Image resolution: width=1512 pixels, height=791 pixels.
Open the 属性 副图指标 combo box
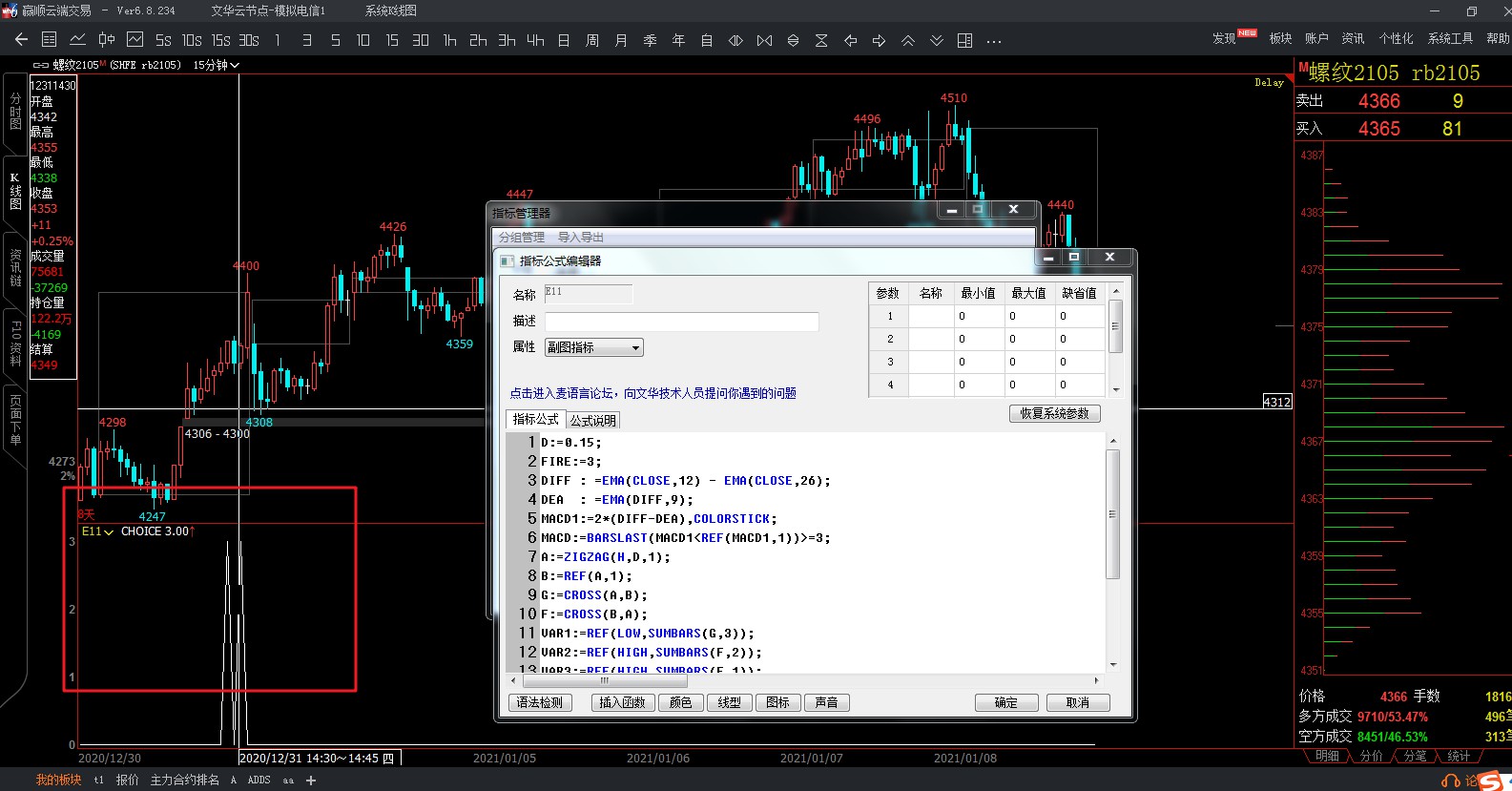click(x=593, y=347)
